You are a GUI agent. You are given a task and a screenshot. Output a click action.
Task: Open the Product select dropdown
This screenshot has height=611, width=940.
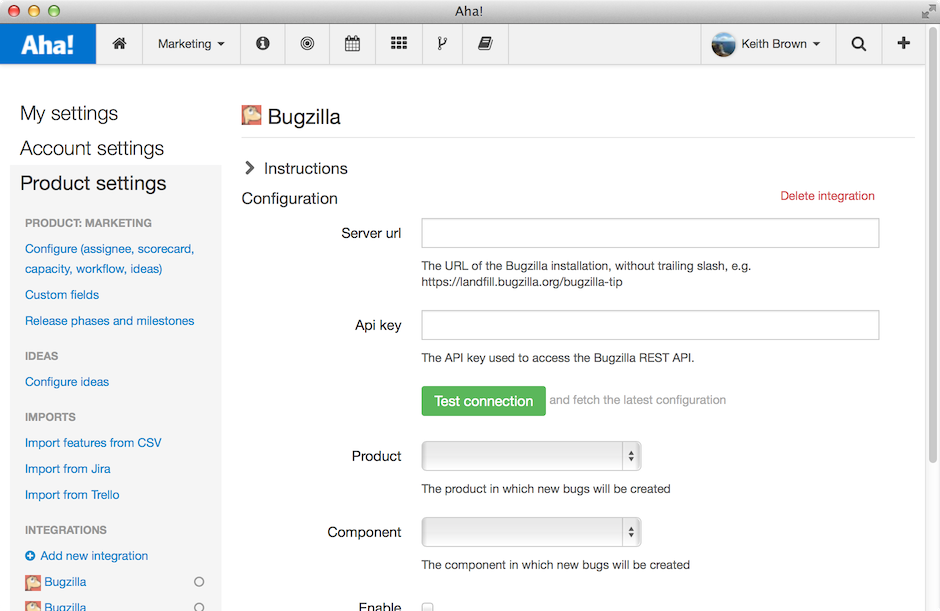tap(531, 456)
